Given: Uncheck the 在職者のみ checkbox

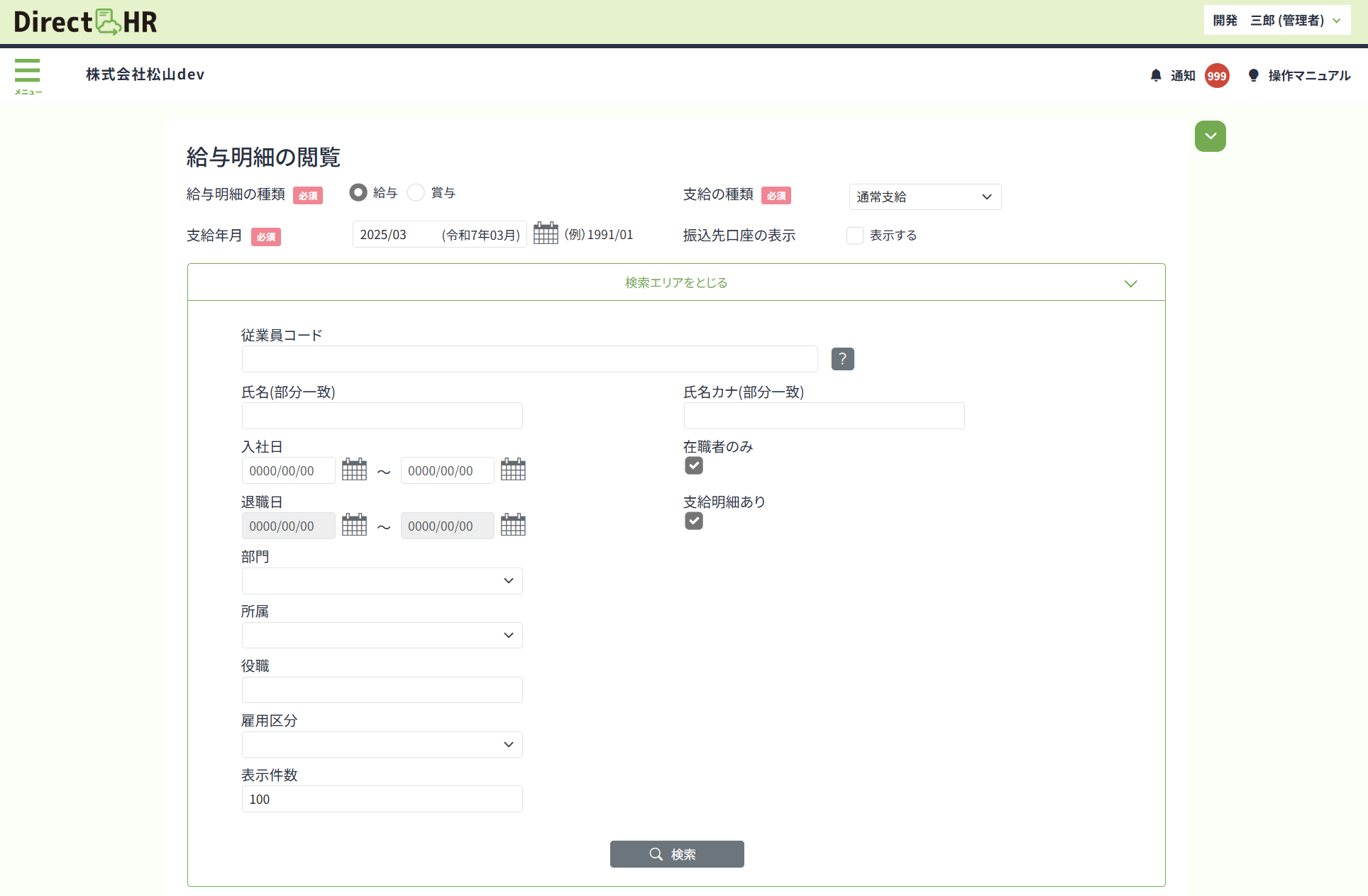Looking at the screenshot, I should pos(694,465).
